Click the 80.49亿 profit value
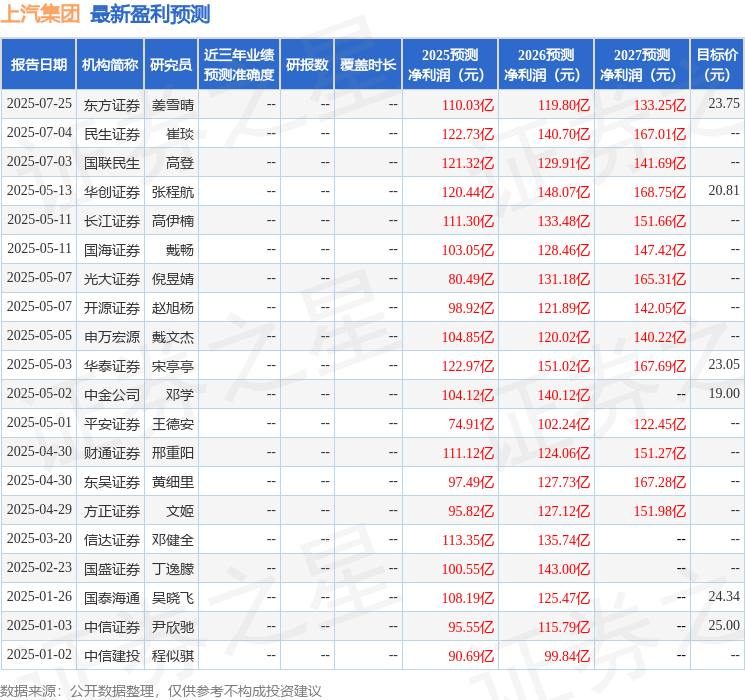This screenshot has width=745, height=700. click(x=471, y=279)
